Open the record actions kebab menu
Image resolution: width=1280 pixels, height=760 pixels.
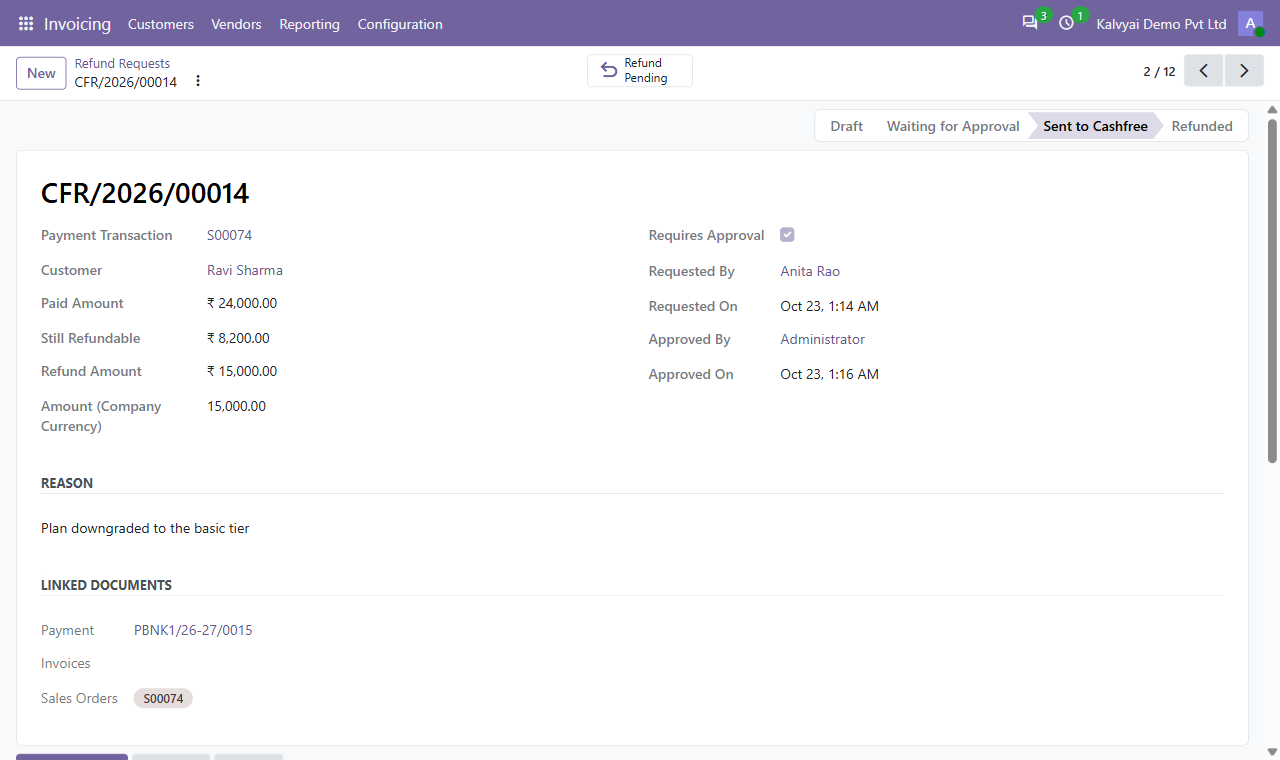click(x=198, y=81)
